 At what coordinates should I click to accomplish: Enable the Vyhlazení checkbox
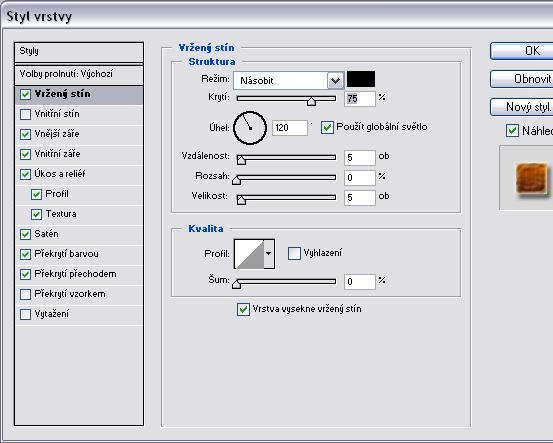[294, 253]
